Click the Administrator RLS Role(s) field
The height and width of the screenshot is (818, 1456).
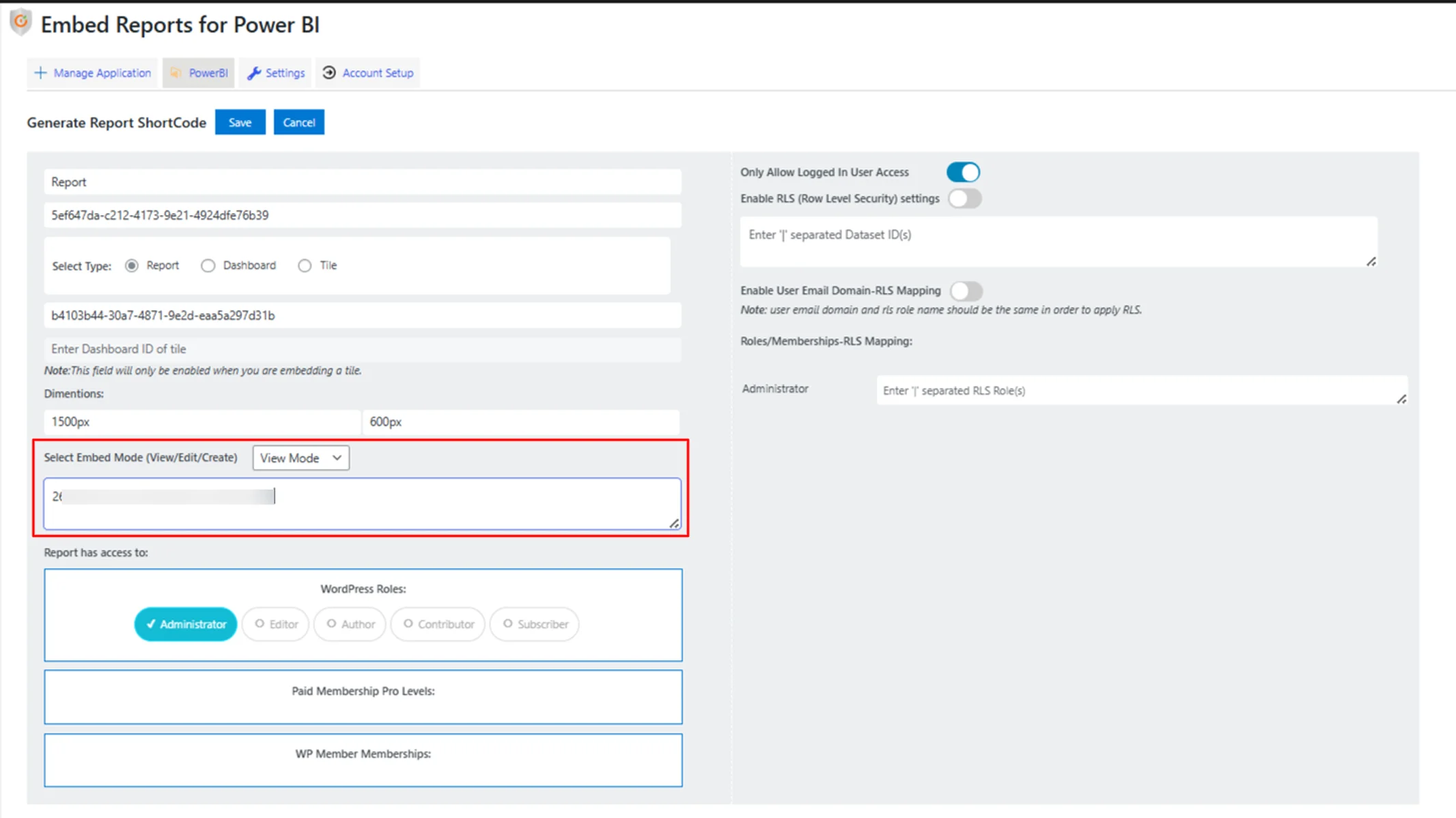pos(1142,390)
